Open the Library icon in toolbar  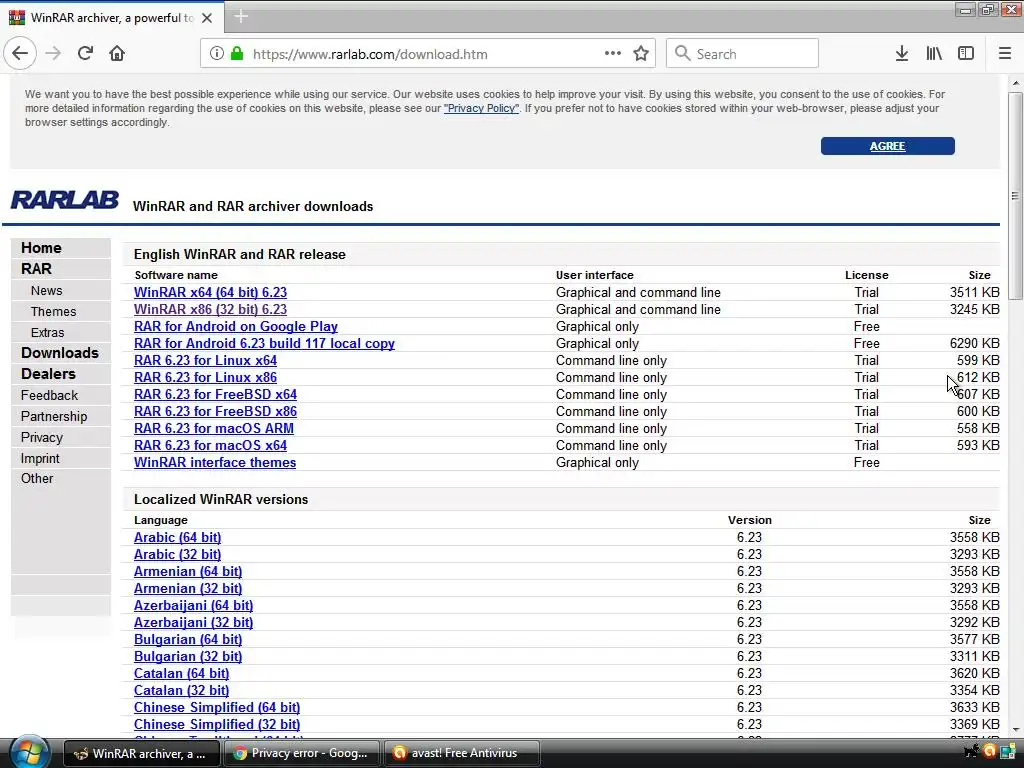click(x=934, y=54)
